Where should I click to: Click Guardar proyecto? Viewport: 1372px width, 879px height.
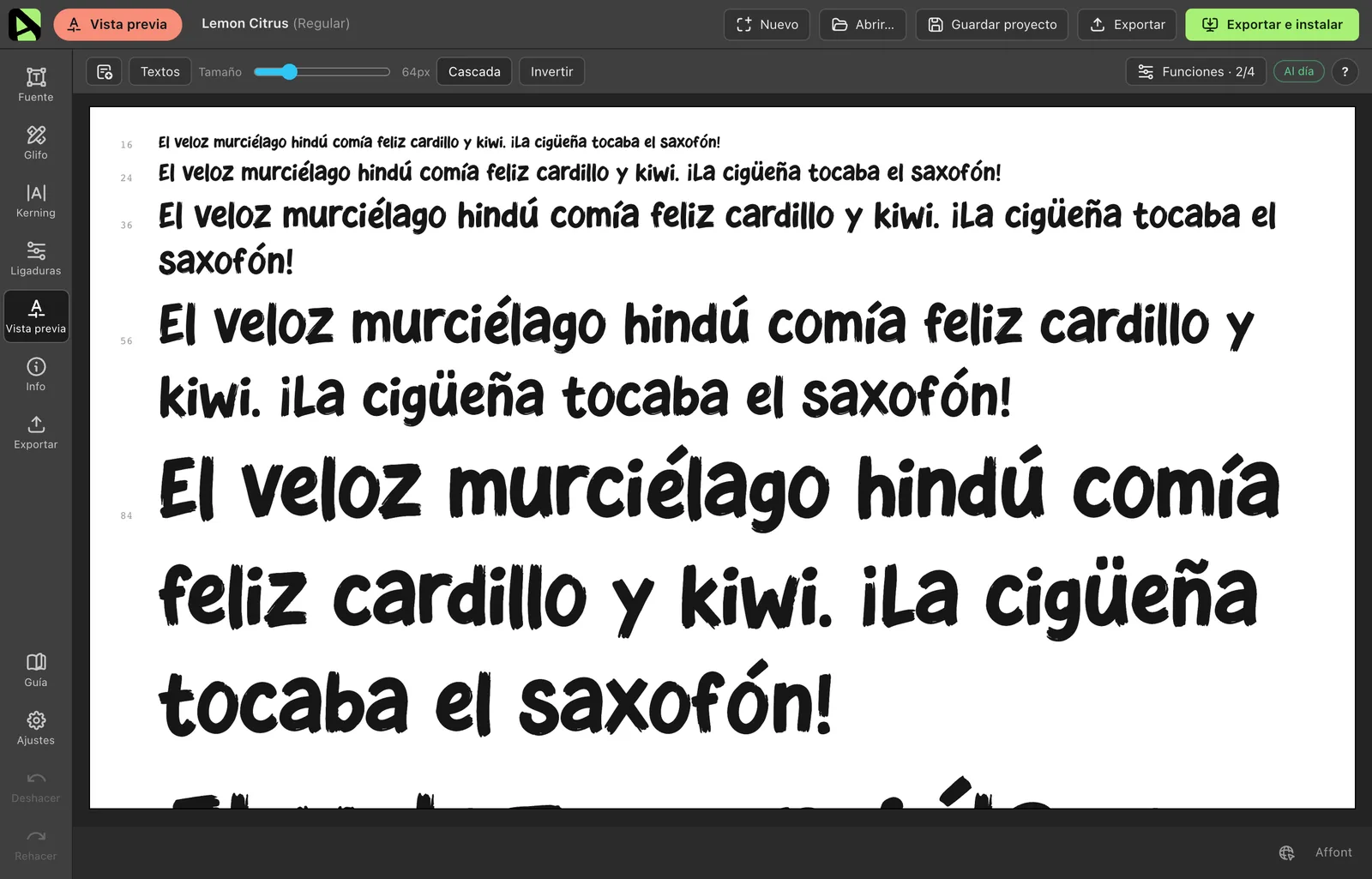pyautogui.click(x=992, y=24)
